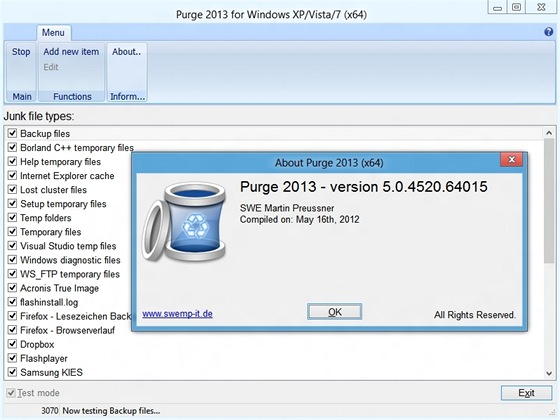Screen dimensions: 560x420
Task: Toggle Acronis True Image checkbox
Action: [x=12, y=288]
